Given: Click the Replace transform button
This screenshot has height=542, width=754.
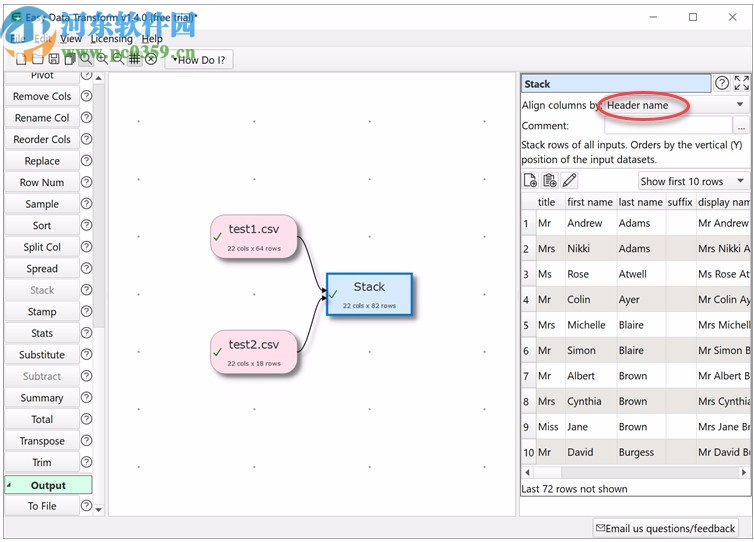Looking at the screenshot, I should coord(42,161).
